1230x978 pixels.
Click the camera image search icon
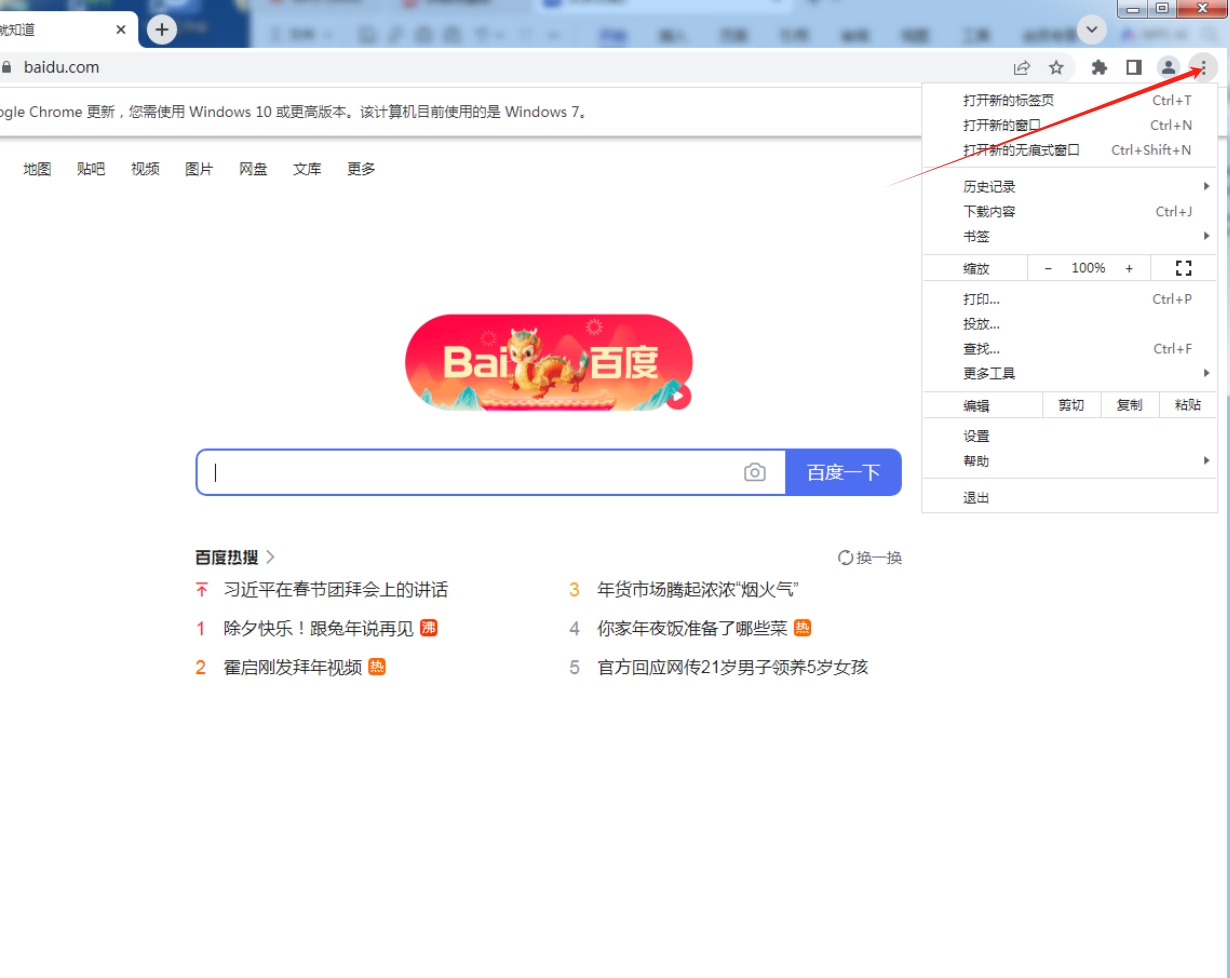(755, 472)
